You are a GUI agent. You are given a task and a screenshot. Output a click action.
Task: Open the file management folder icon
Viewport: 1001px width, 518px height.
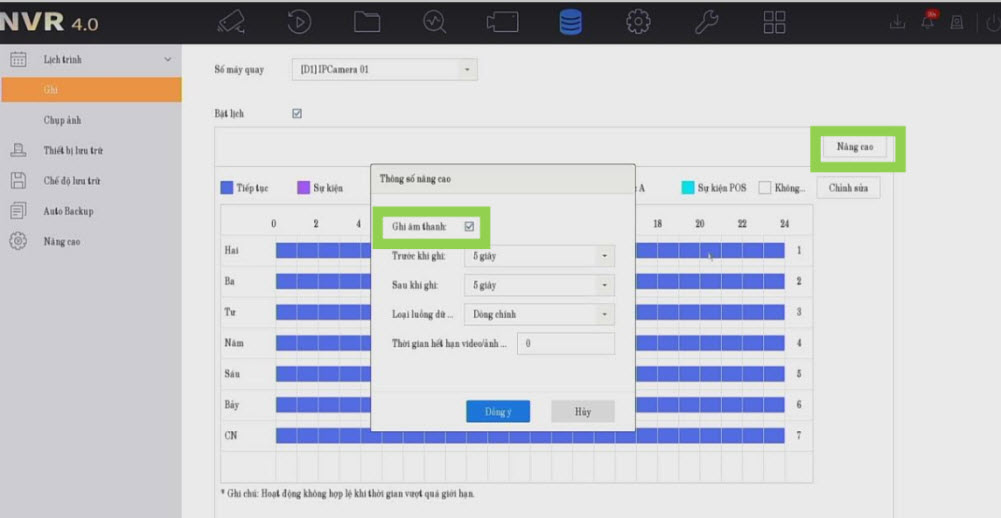click(367, 21)
